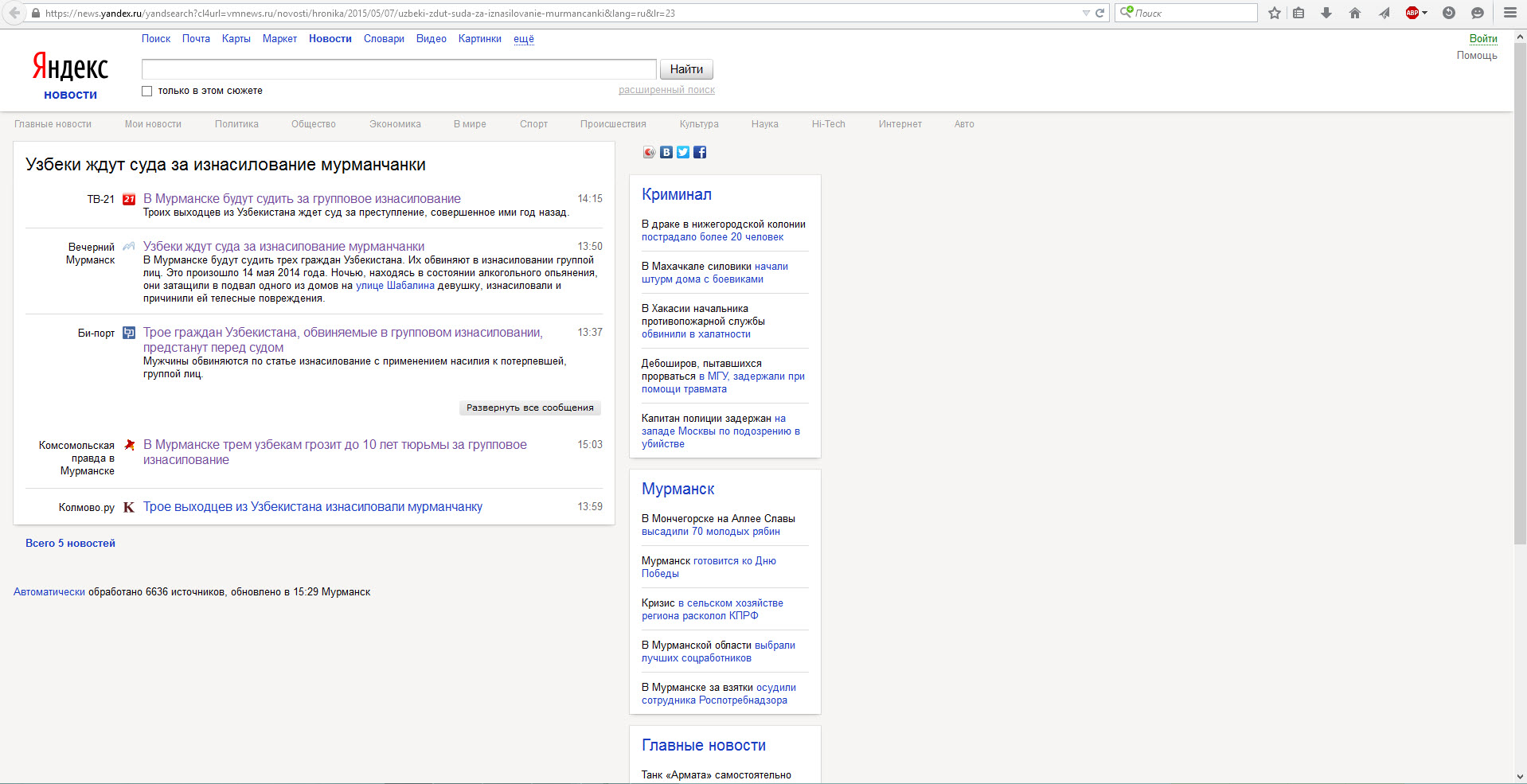Open the smiley chat toolbar icon
The image size is (1527, 784).
click(x=1478, y=13)
